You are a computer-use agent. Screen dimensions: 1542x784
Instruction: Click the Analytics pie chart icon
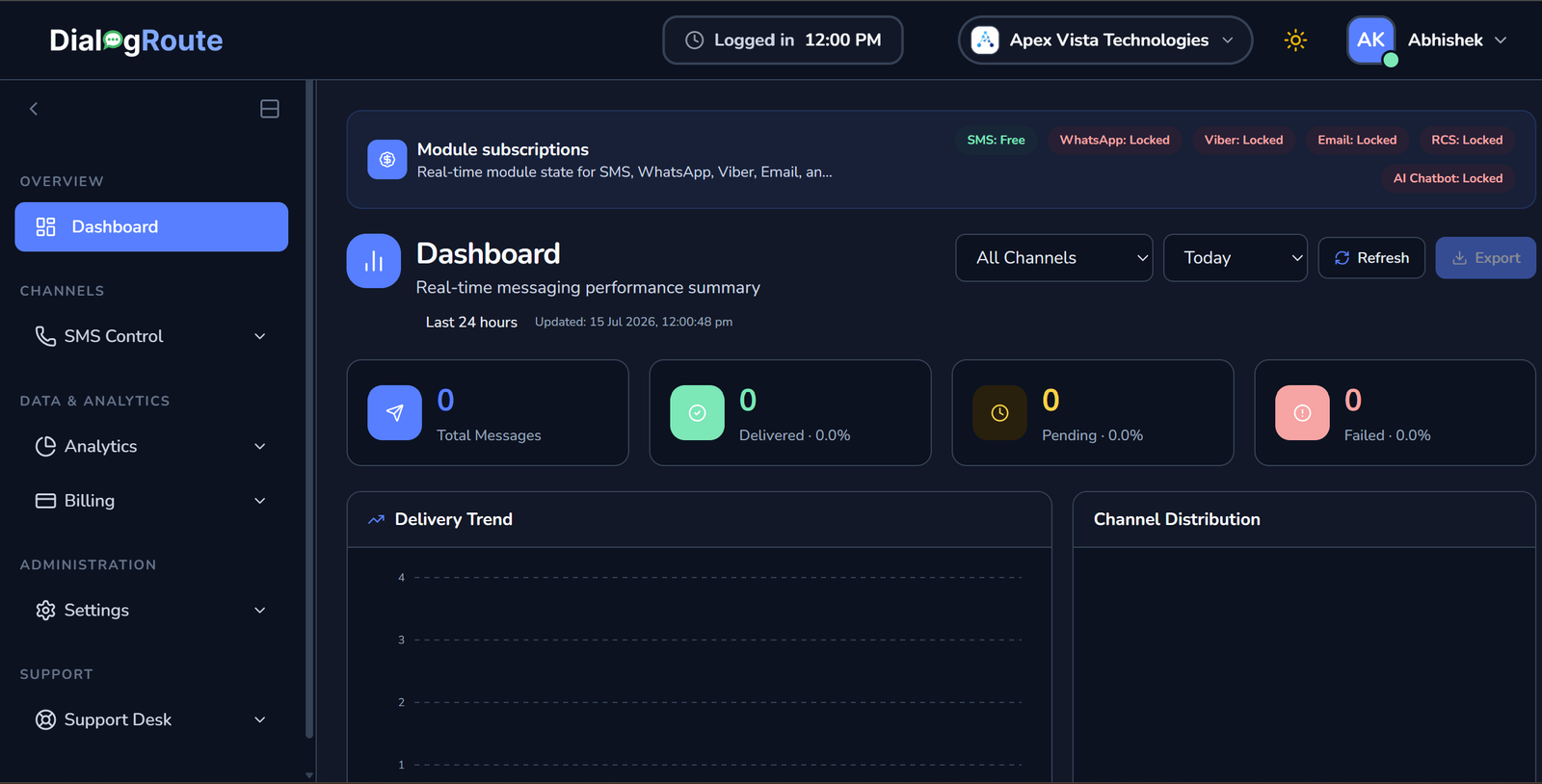coord(45,446)
